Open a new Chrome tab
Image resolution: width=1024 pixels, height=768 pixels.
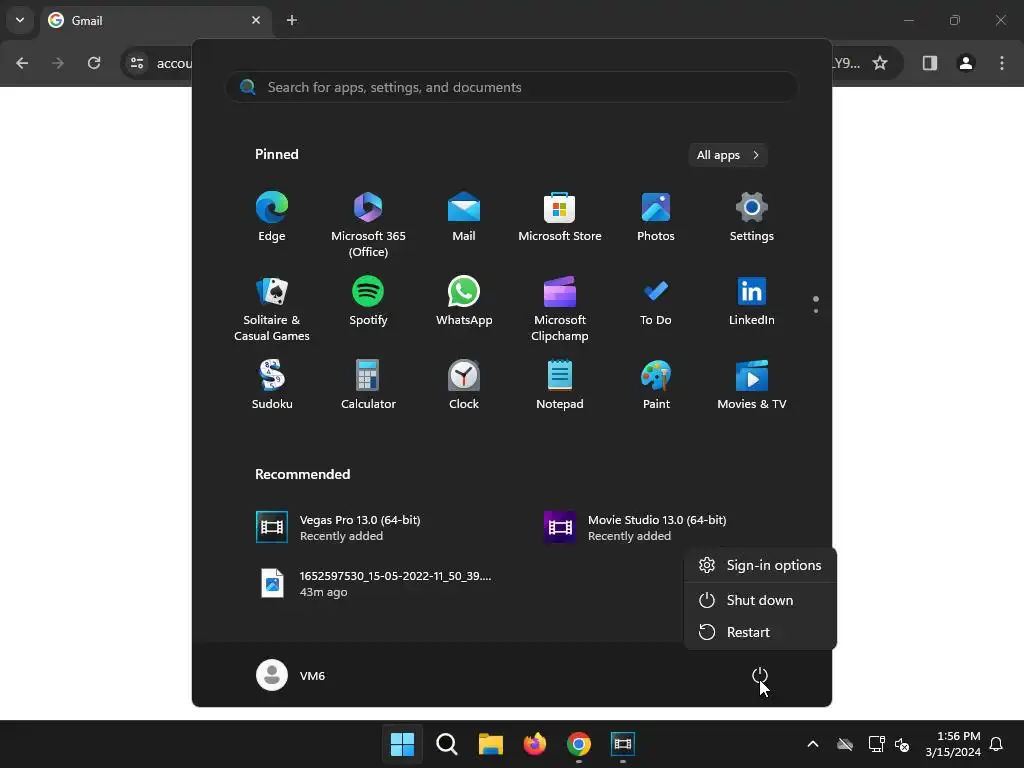[292, 20]
